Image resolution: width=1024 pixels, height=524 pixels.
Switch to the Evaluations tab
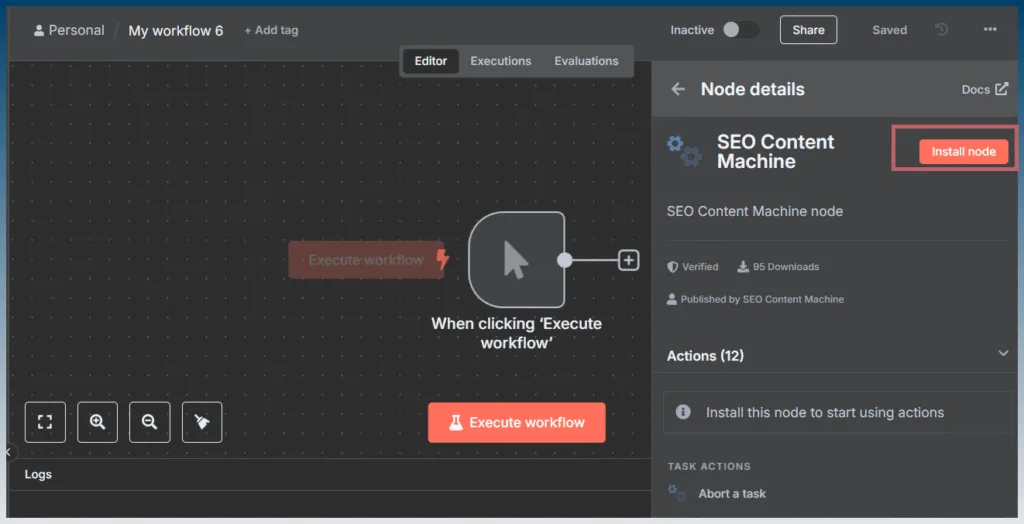[x=586, y=61]
